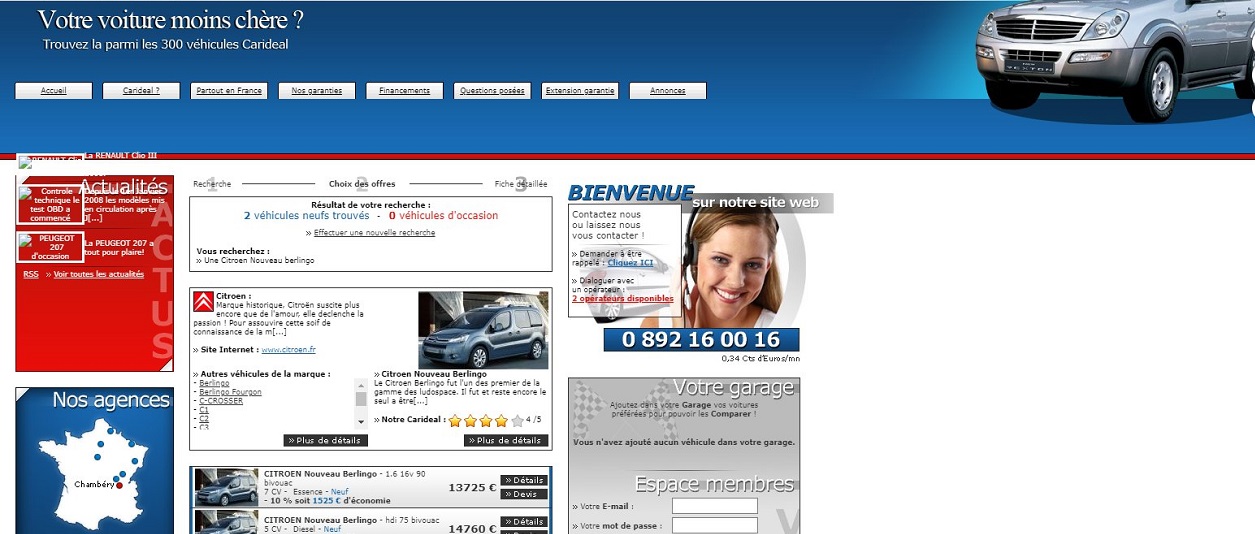Click scroll-up arrow of brand vehicle list

coord(361,385)
